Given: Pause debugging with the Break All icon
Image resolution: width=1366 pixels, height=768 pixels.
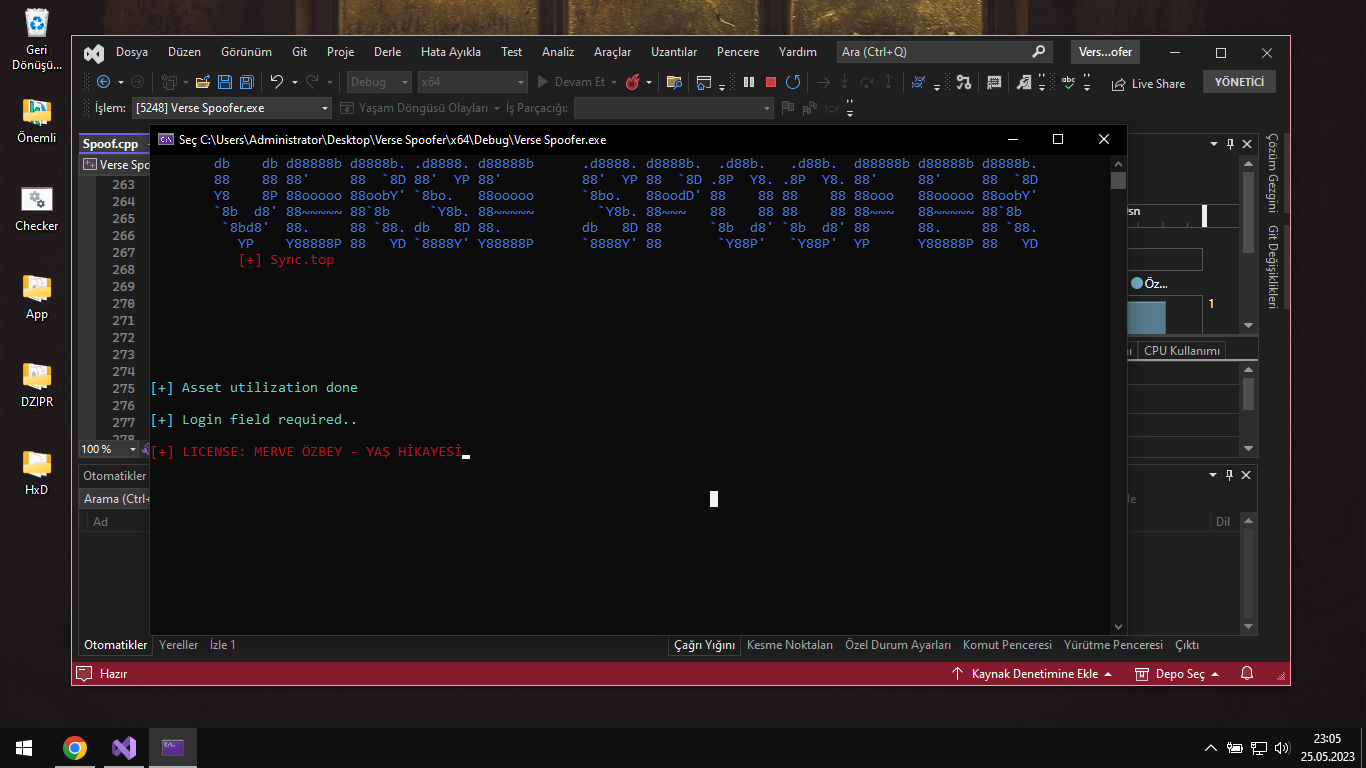Looking at the screenshot, I should (x=749, y=82).
